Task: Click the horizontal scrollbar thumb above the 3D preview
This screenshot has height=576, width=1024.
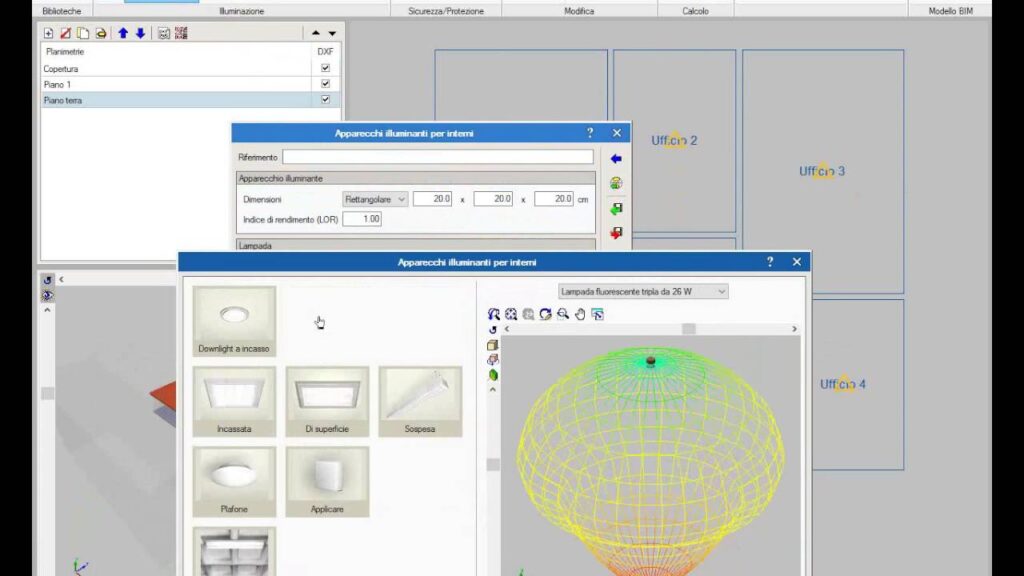Action: (x=688, y=329)
